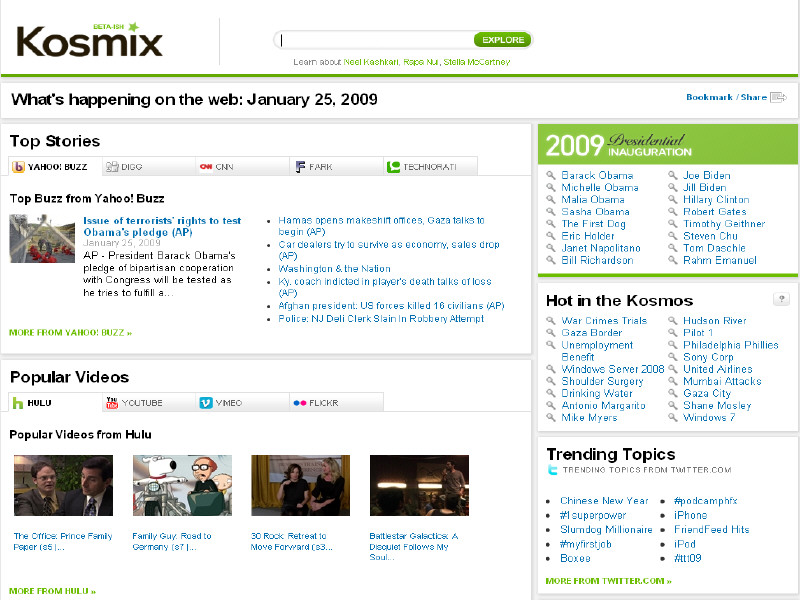
Task: Click the magnifier icon beside Sony Corp
Action: 673,357
